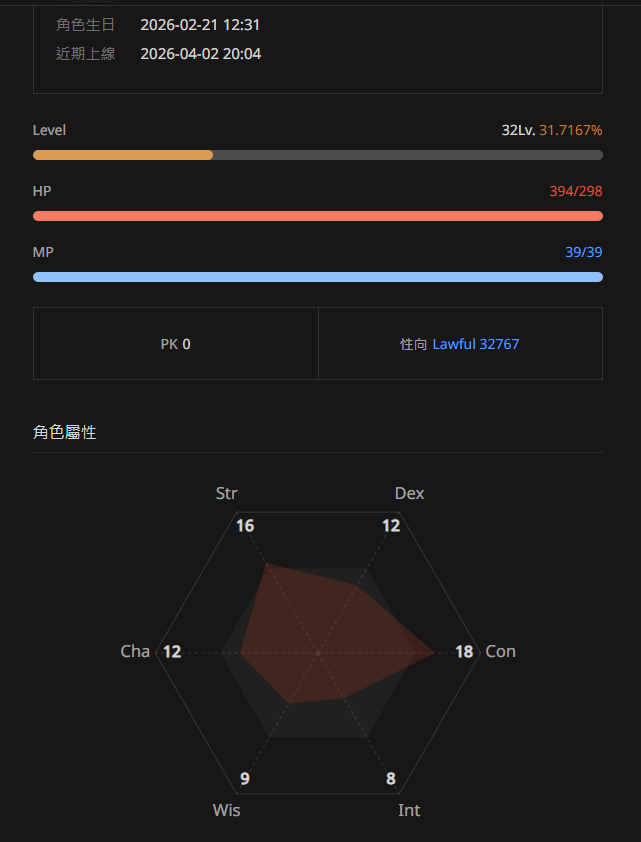Click the Str label on radar chart
Screen dimensions: 641x842
point(227,493)
